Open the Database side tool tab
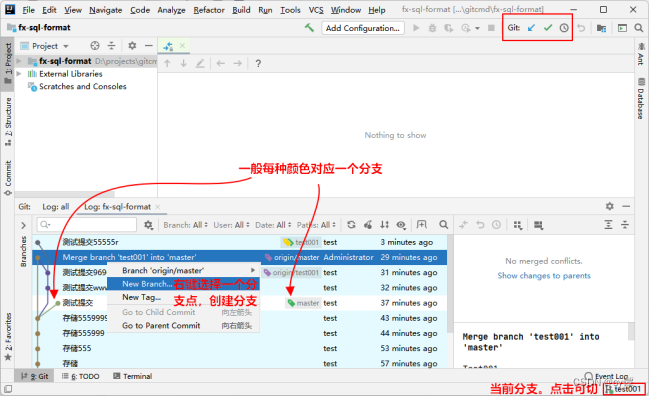 point(641,98)
